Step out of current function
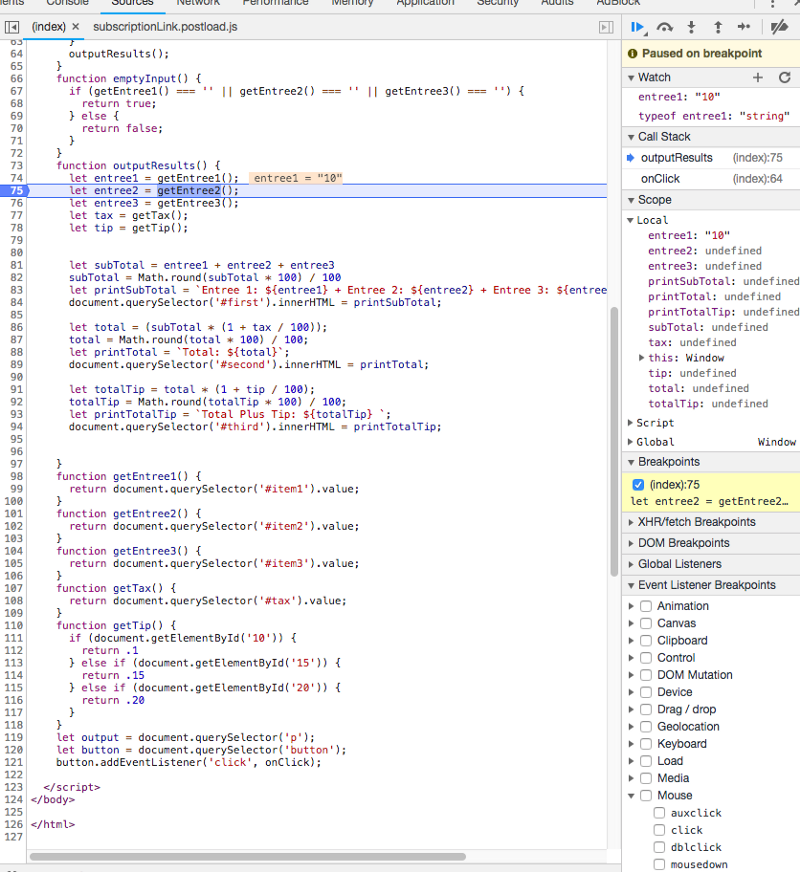The height and width of the screenshot is (872, 800). [717, 27]
